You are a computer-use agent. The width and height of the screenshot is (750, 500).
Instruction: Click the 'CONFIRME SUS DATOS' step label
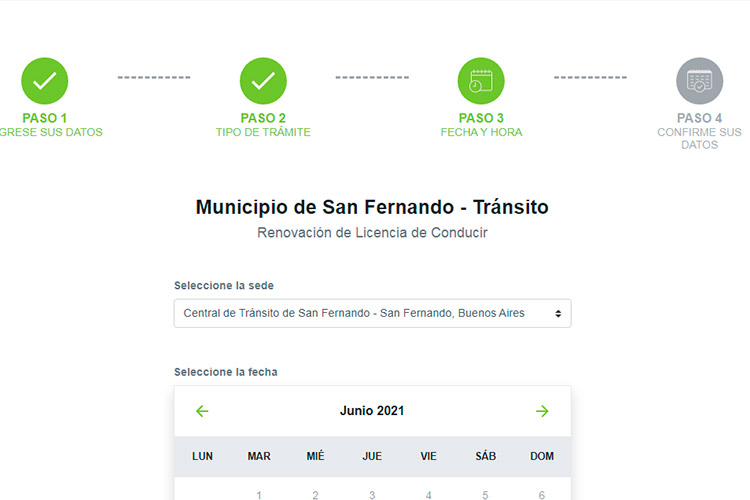coord(699,138)
